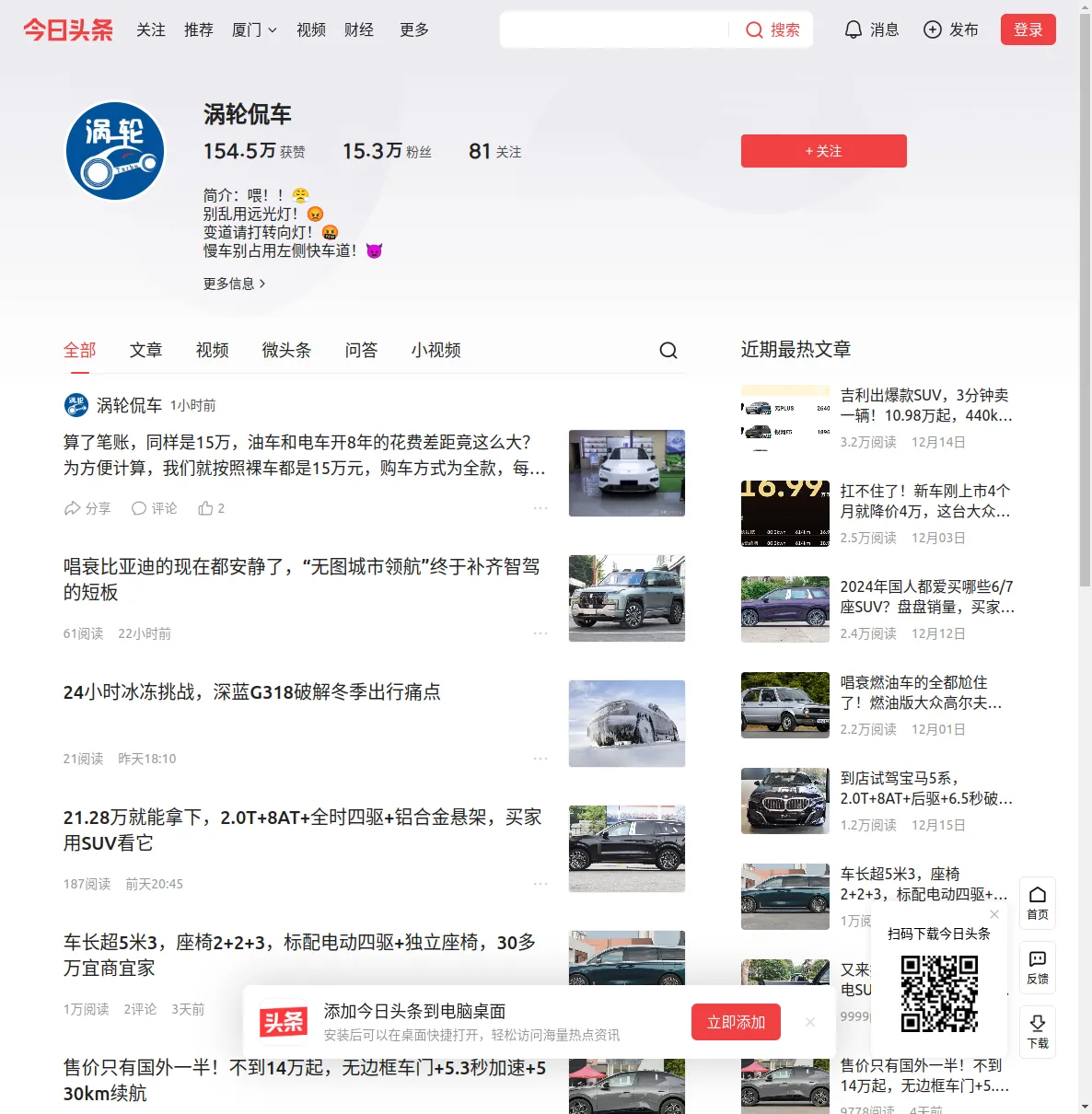Image resolution: width=1092 pixels, height=1114 pixels.
Task: Open 2评论 comments on 车长超5米3 article
Action: click(140, 1009)
